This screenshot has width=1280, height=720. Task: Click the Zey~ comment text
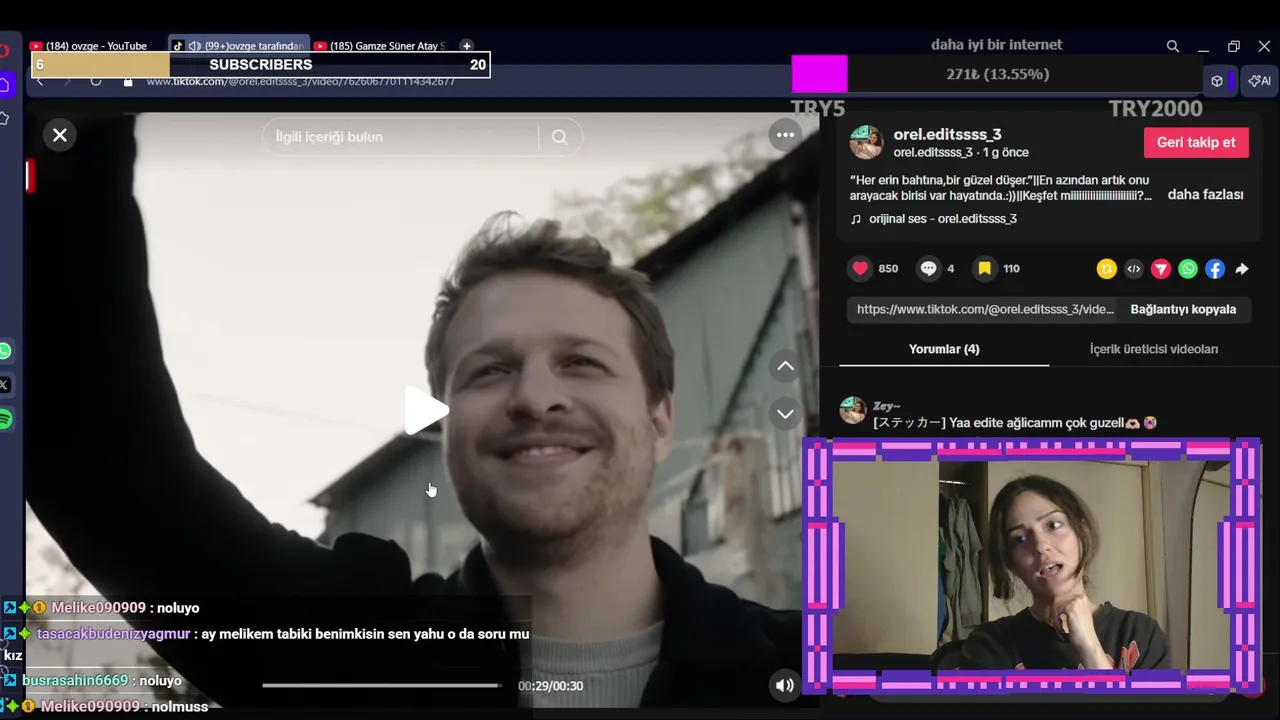(x=1015, y=422)
